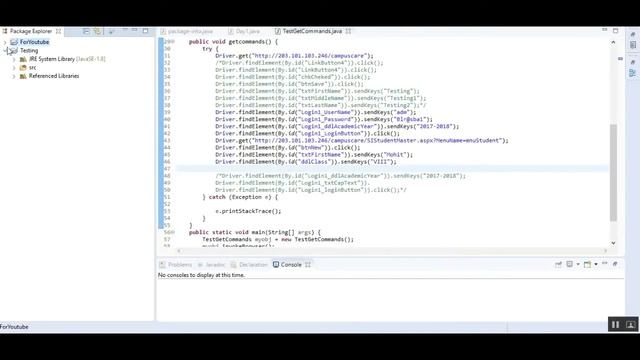Open the Open Console dropdown arrow
Viewport: 640px width, 360px height.
pos(596,264)
